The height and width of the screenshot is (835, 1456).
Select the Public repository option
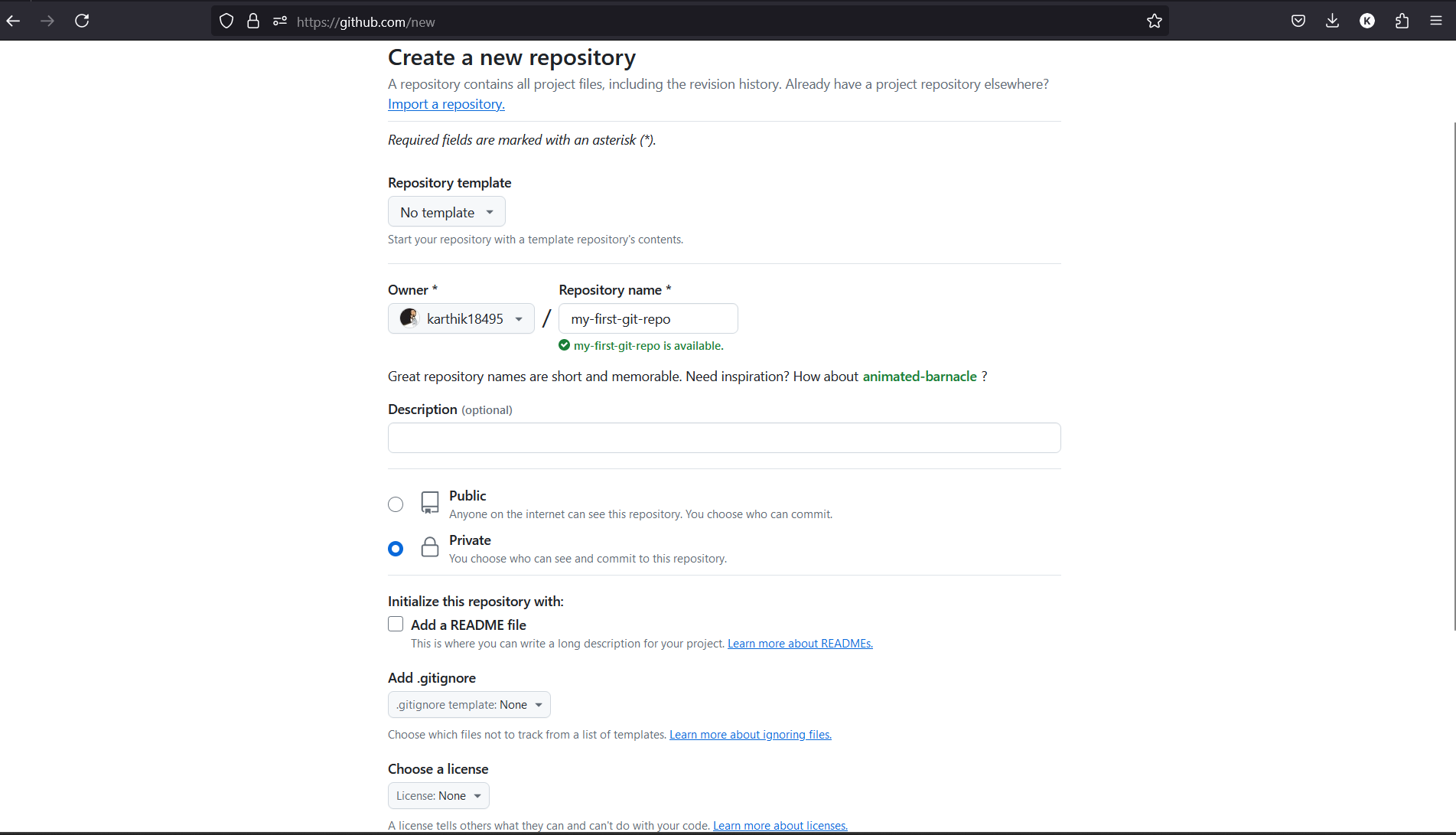pos(396,504)
